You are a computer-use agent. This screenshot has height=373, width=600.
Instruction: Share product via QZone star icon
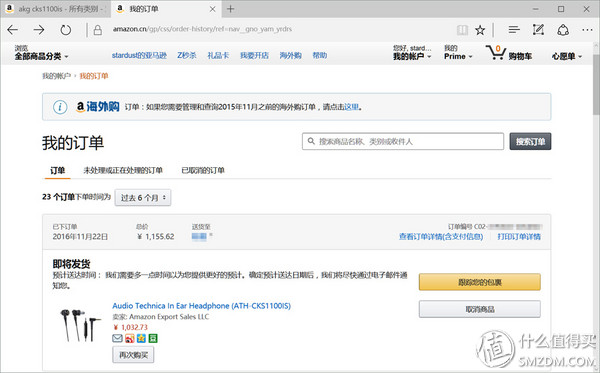point(141,338)
